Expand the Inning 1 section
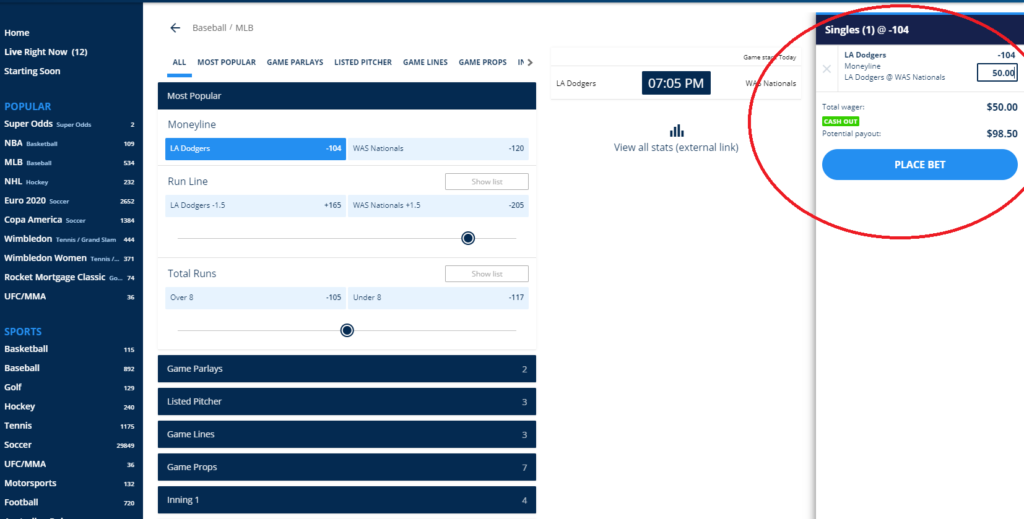The height and width of the screenshot is (519, 1024). coord(347,500)
